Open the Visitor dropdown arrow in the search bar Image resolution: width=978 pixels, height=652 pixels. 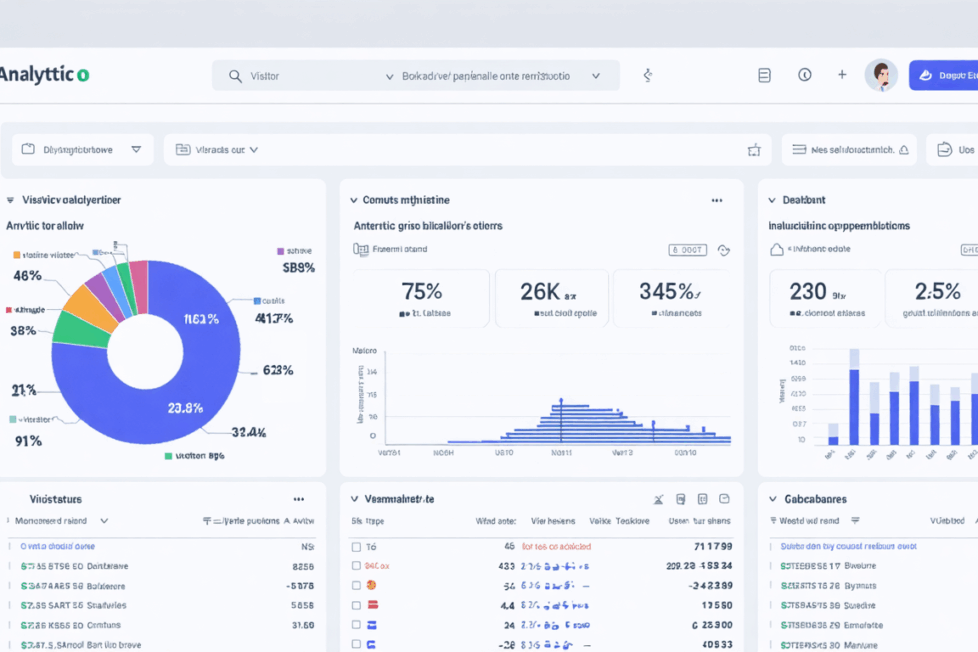pyautogui.click(x=389, y=77)
